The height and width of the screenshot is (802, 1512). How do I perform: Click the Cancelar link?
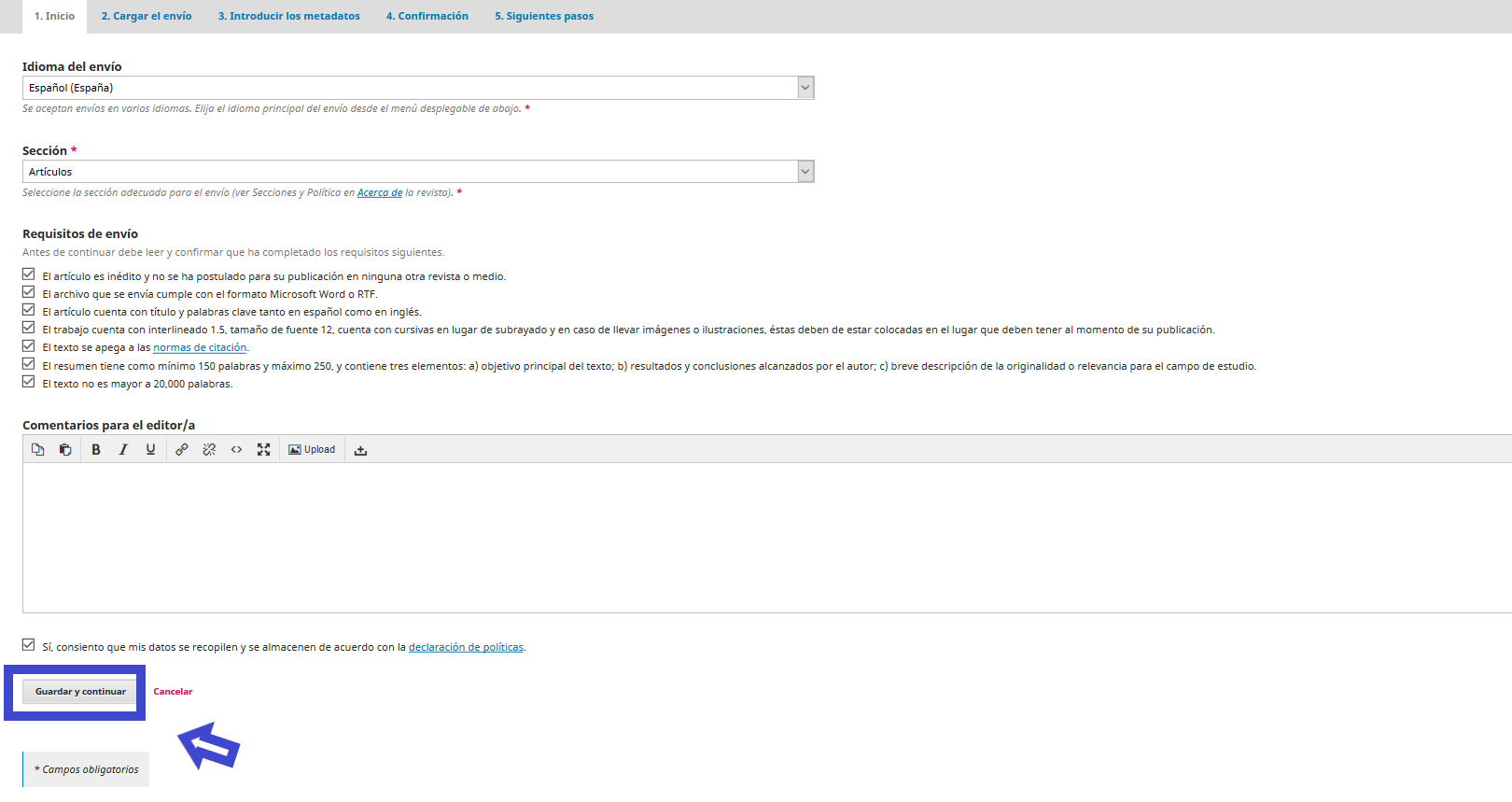coord(173,692)
